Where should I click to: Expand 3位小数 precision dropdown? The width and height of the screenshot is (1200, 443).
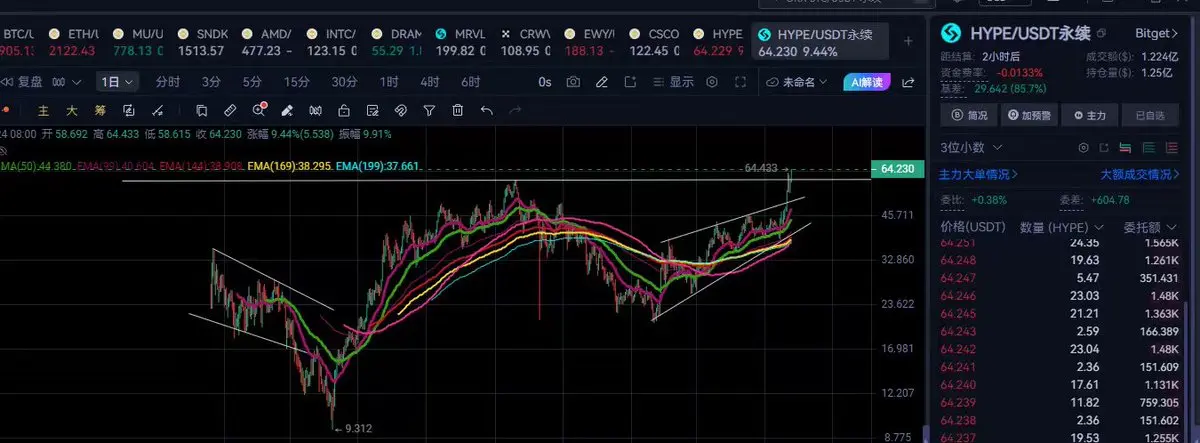pos(969,148)
